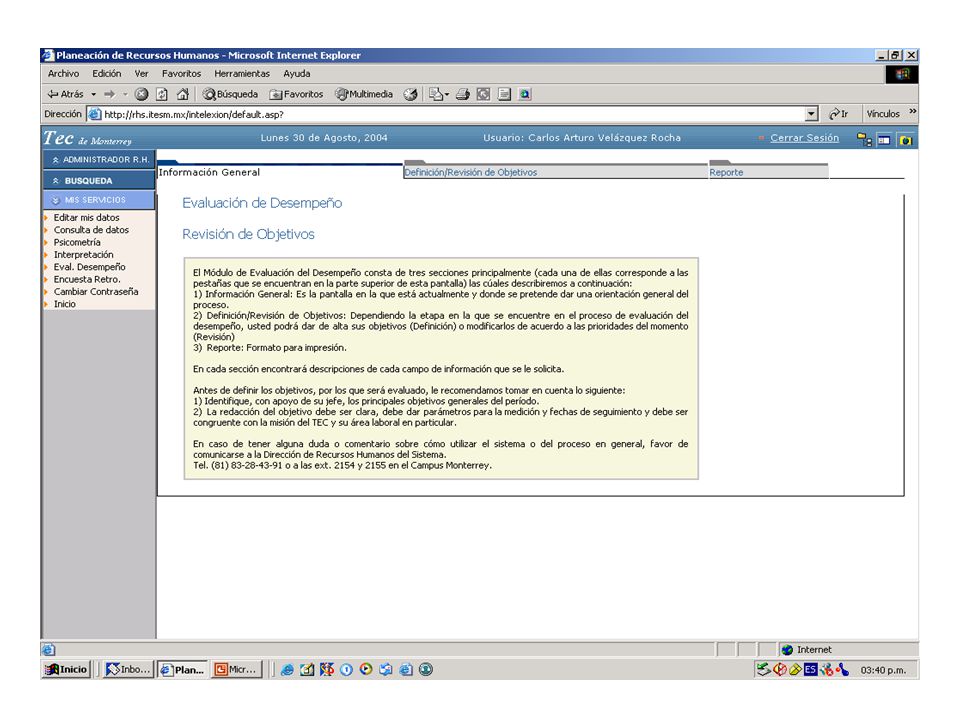The image size is (960, 720).
Task: Expand the Vínculos links chevron
Action: point(912,111)
